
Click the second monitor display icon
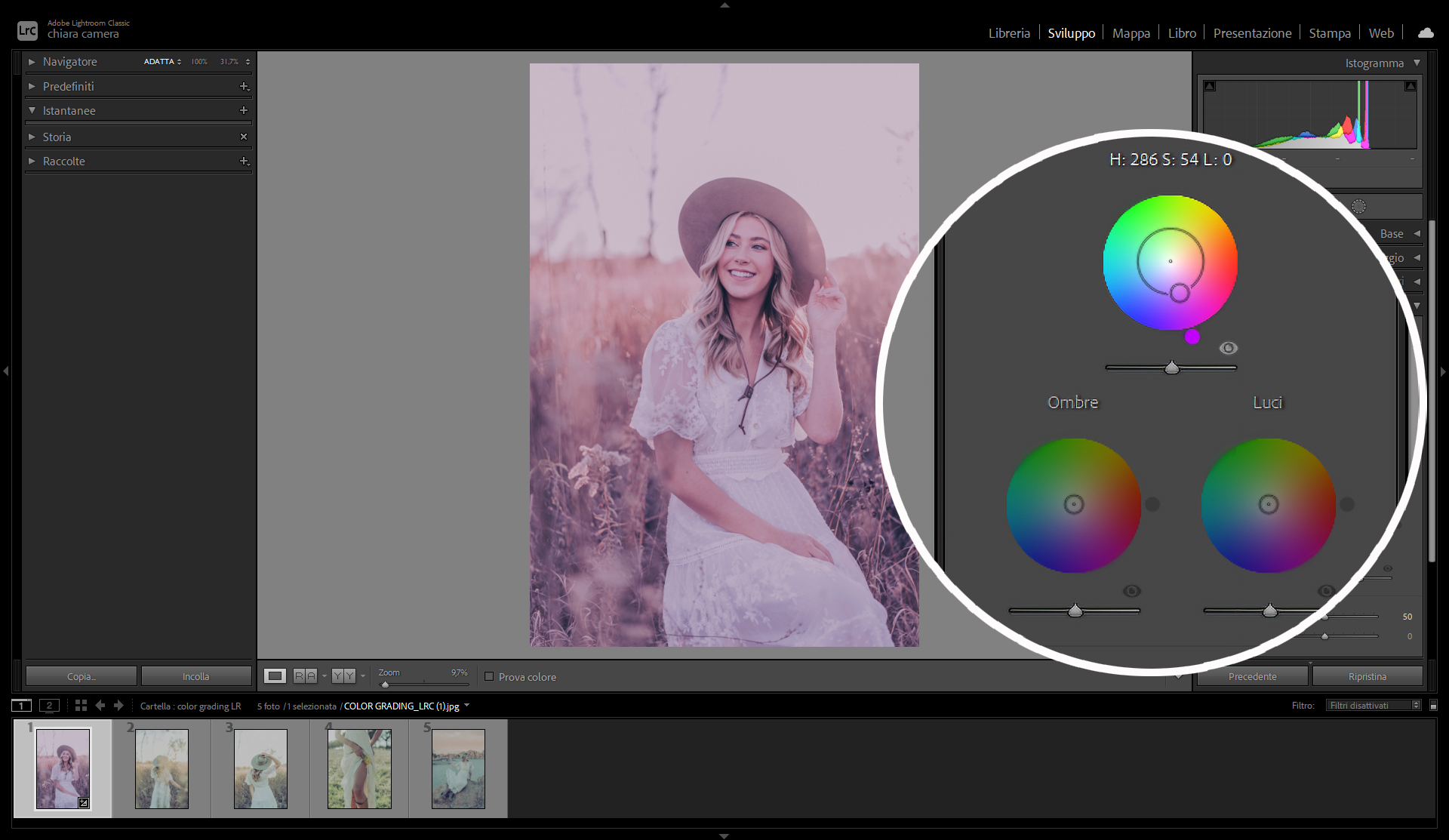pos(49,706)
